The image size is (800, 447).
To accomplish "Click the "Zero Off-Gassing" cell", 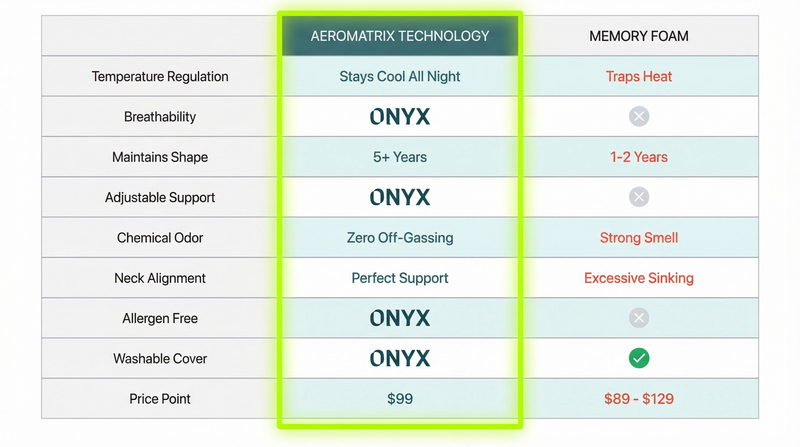I will [x=400, y=238].
